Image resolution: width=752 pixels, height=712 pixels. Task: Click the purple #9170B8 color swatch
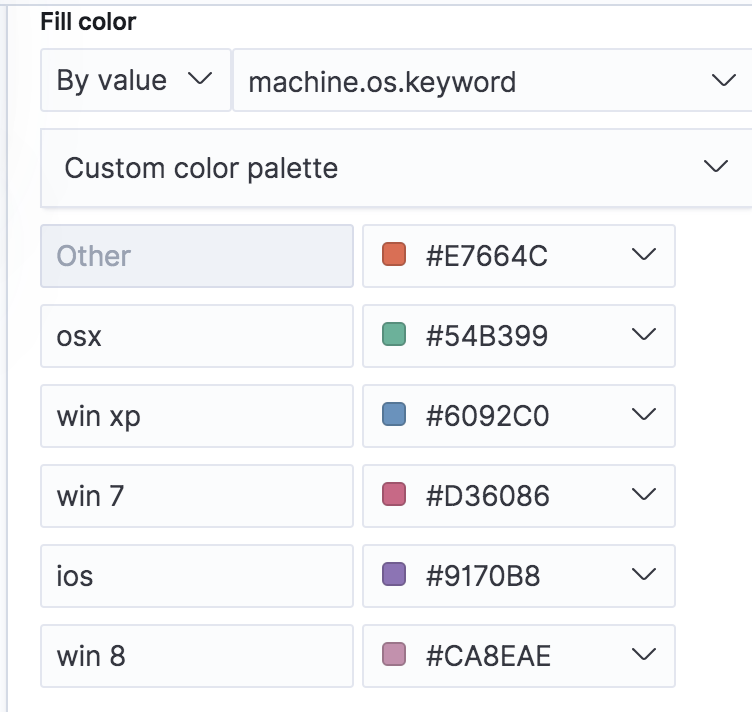394,575
